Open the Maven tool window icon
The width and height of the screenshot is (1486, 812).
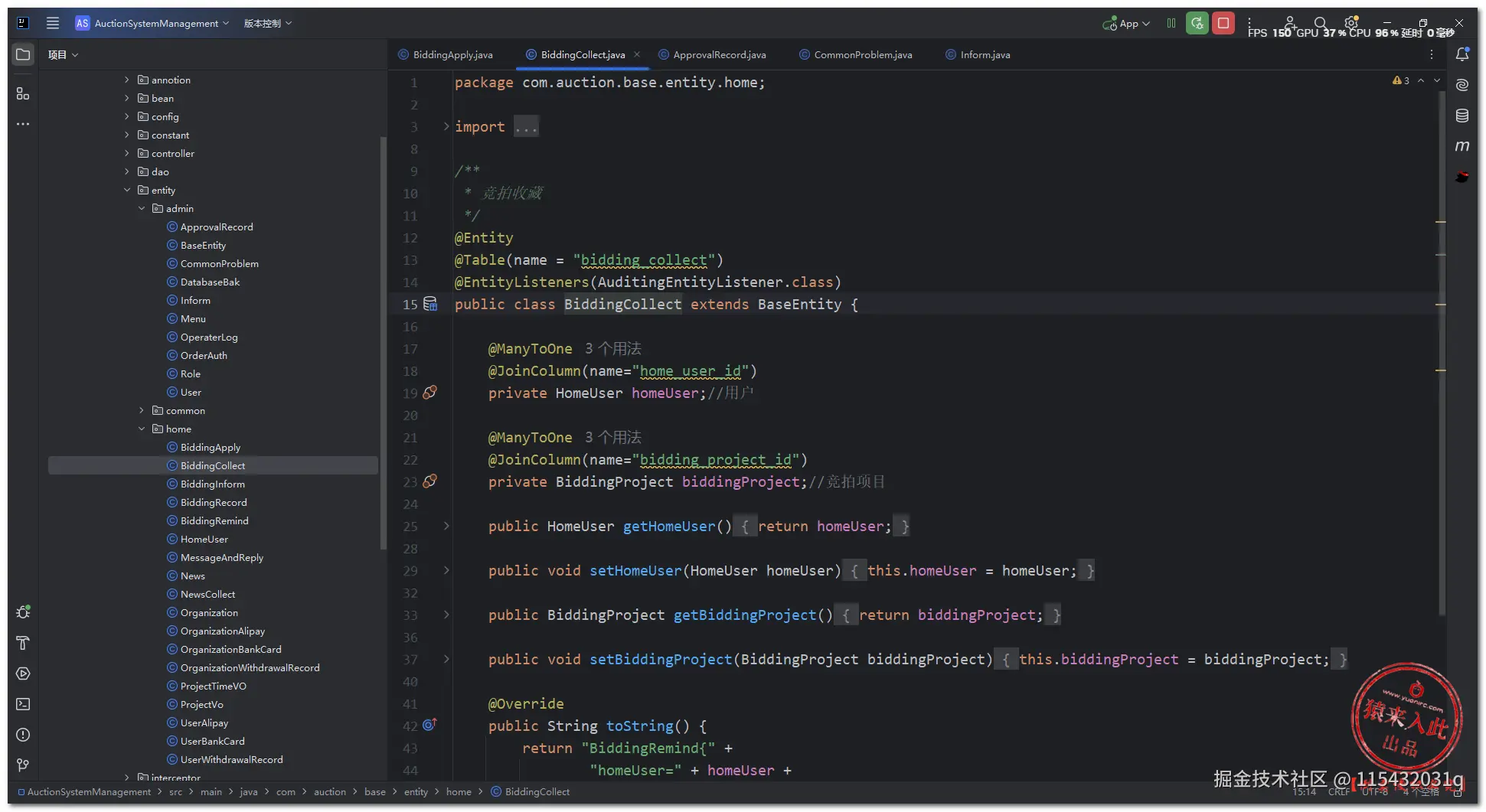click(x=1462, y=146)
